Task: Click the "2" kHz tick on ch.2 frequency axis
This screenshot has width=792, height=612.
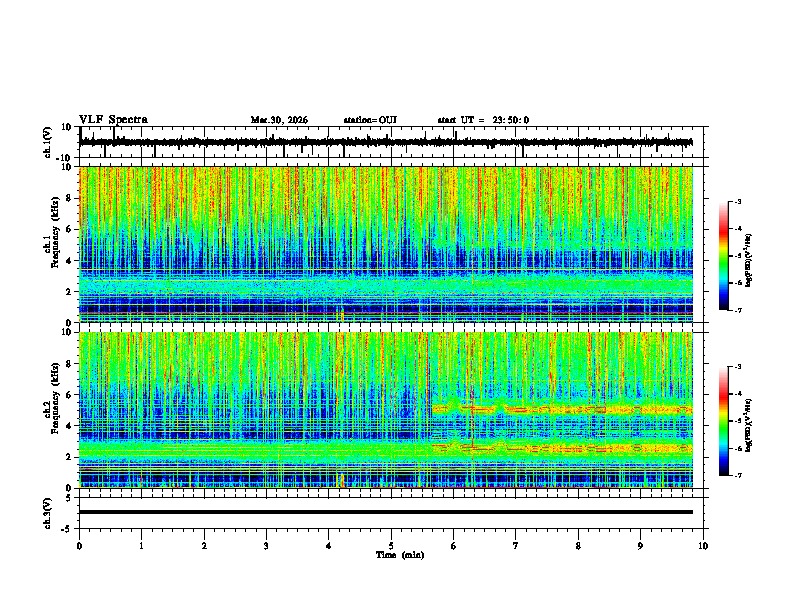Action: (x=70, y=457)
